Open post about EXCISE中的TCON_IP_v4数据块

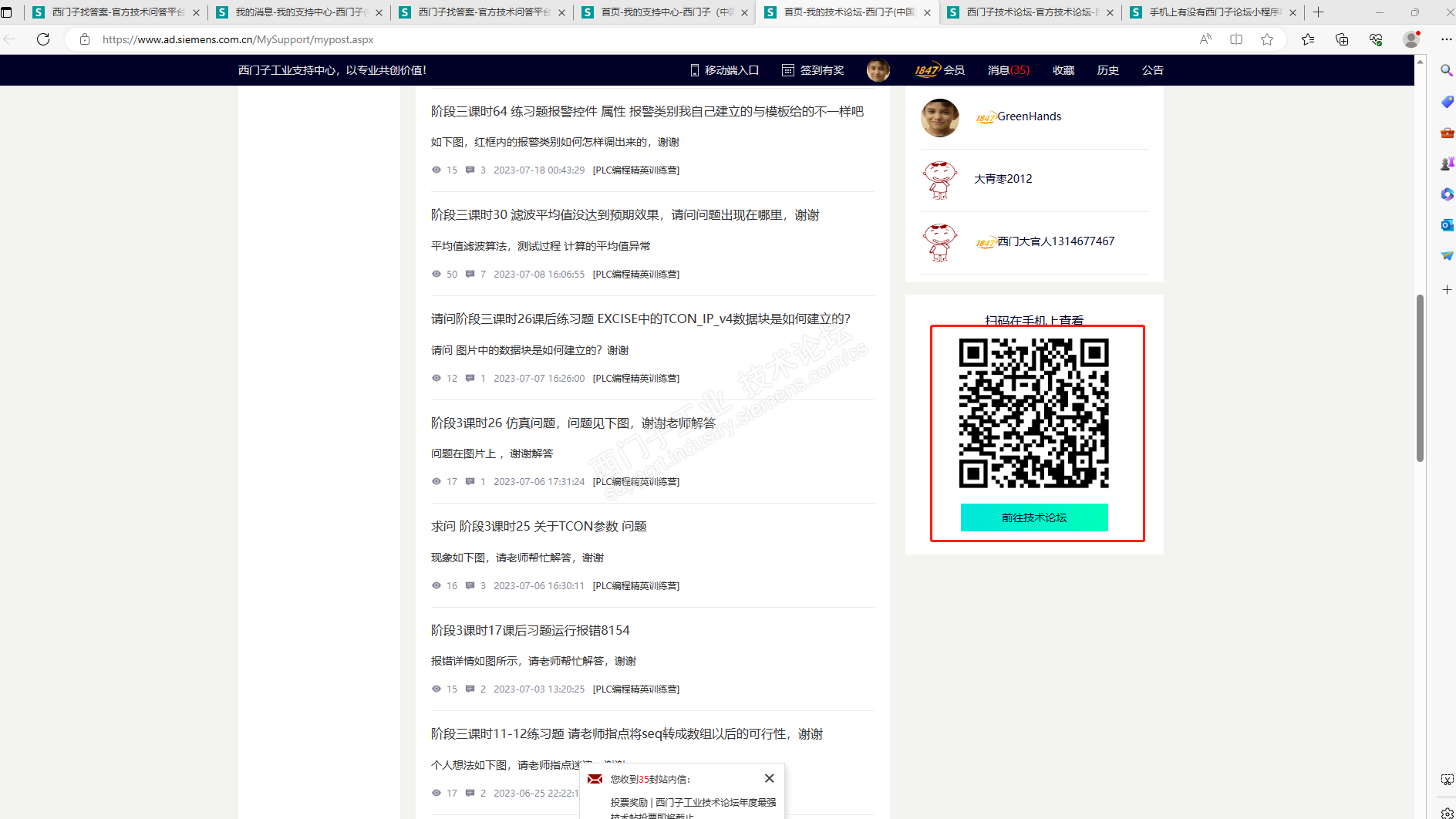[640, 319]
